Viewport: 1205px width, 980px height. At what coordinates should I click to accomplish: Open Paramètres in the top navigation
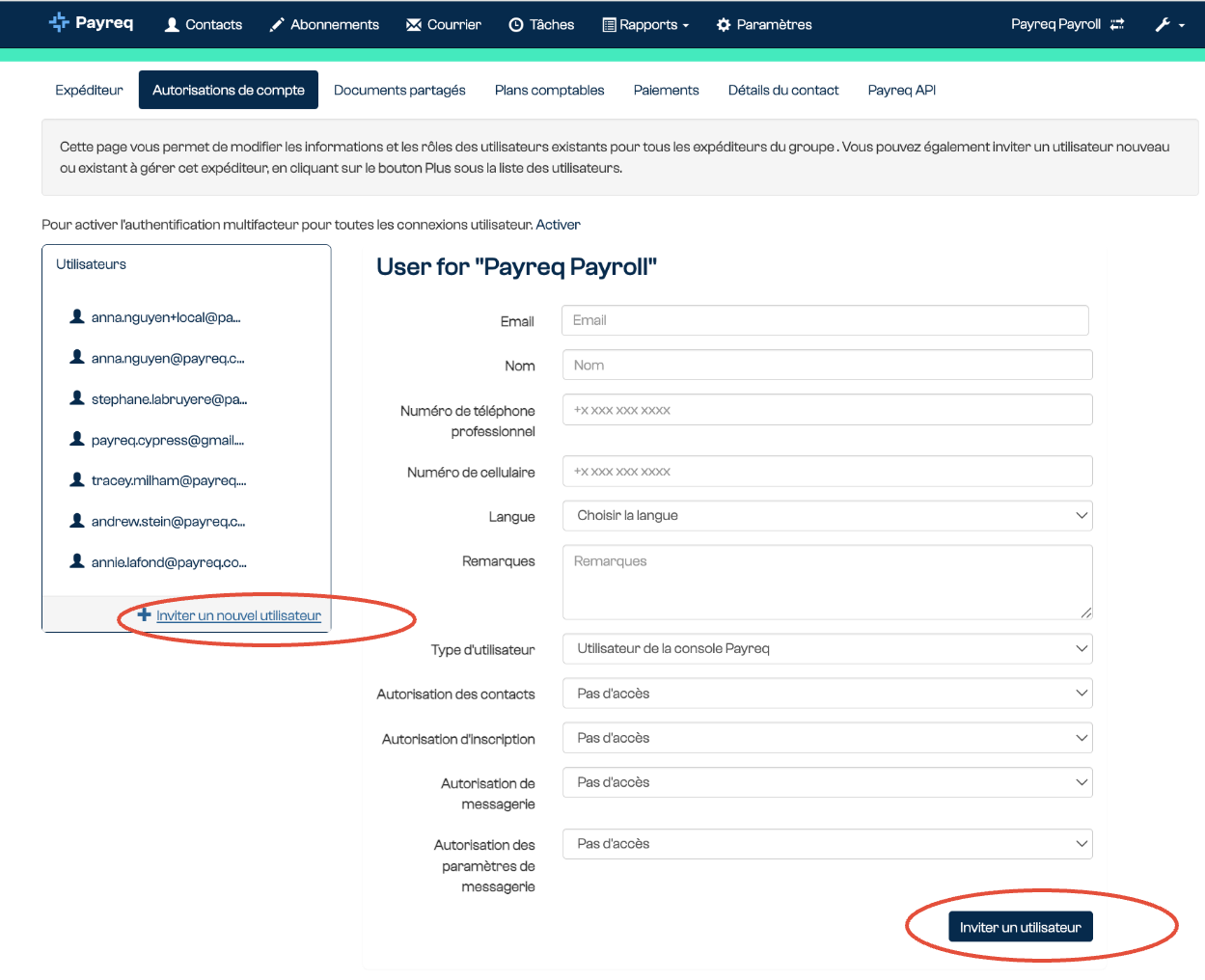click(764, 25)
